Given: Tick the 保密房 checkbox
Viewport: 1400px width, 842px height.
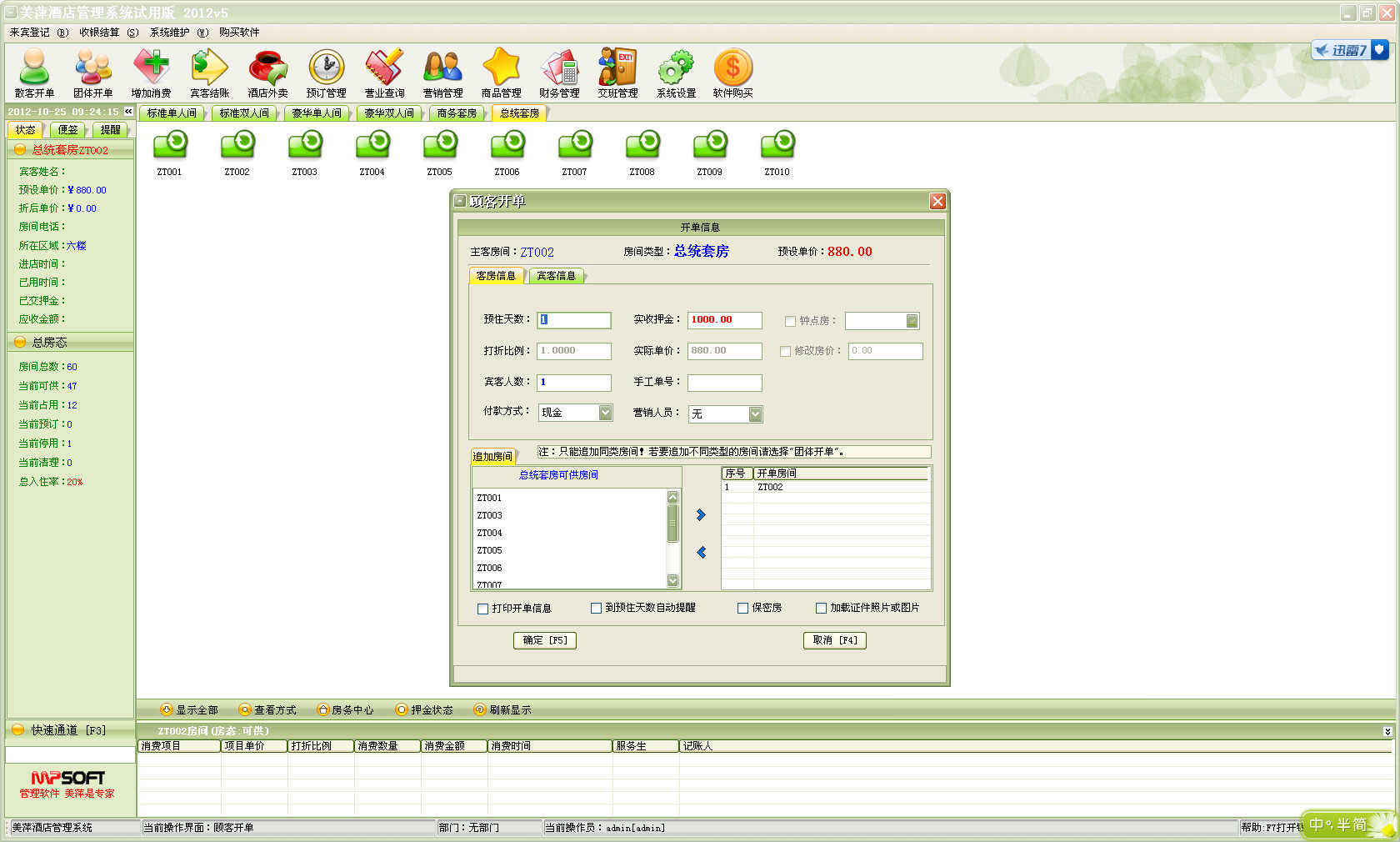Looking at the screenshot, I should pyautogui.click(x=742, y=609).
